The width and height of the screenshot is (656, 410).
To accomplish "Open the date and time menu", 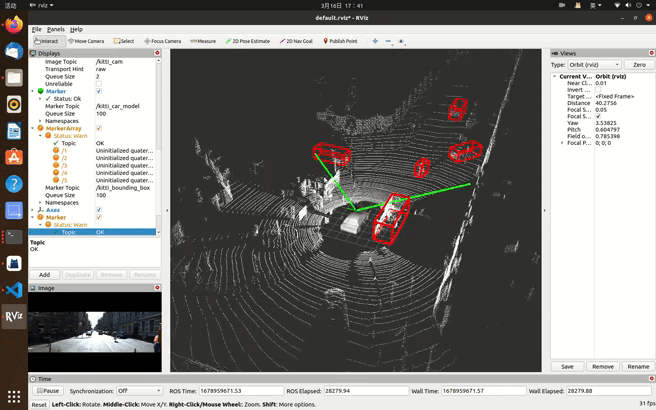I will [342, 5].
